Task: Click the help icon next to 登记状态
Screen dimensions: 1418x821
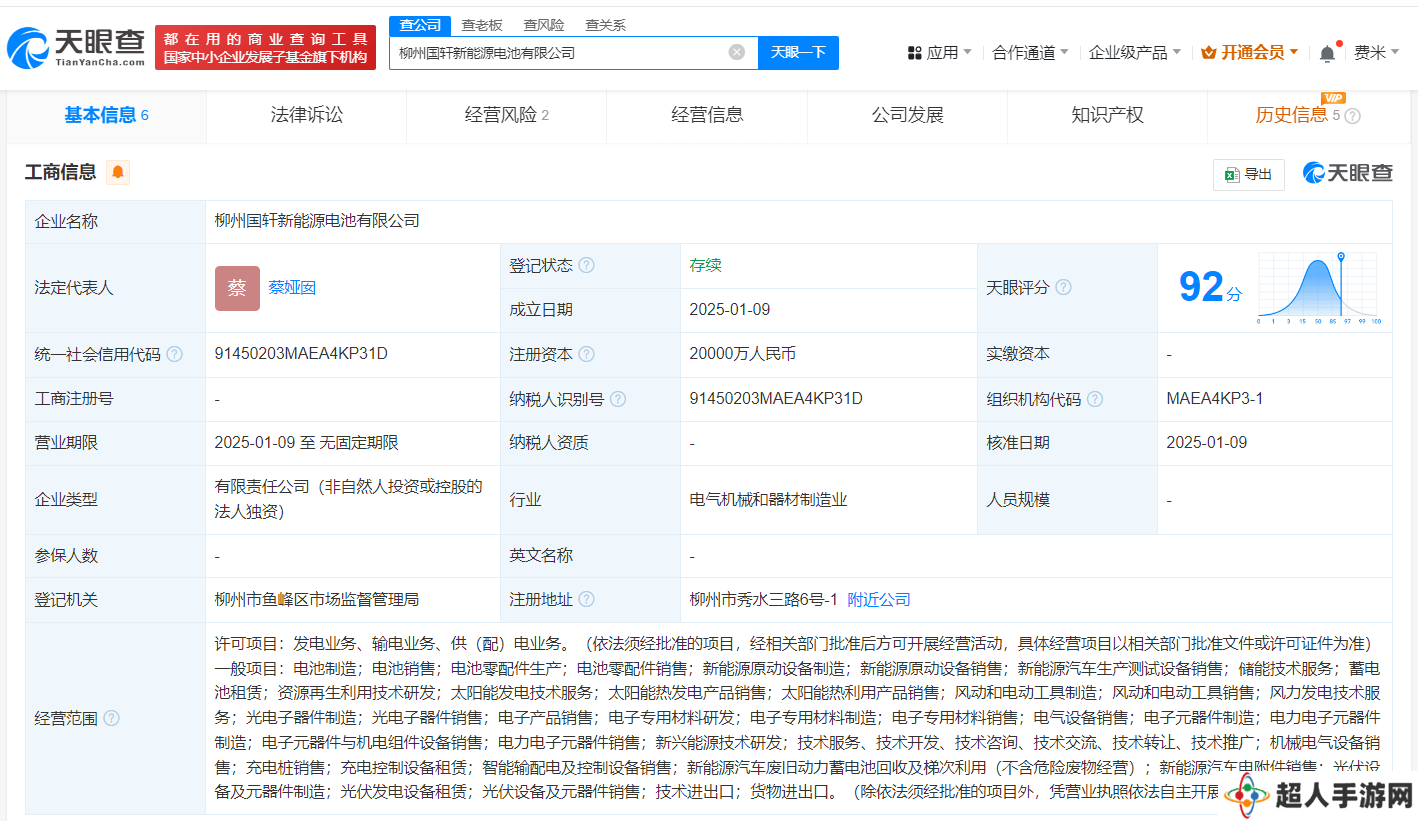Action: point(586,265)
